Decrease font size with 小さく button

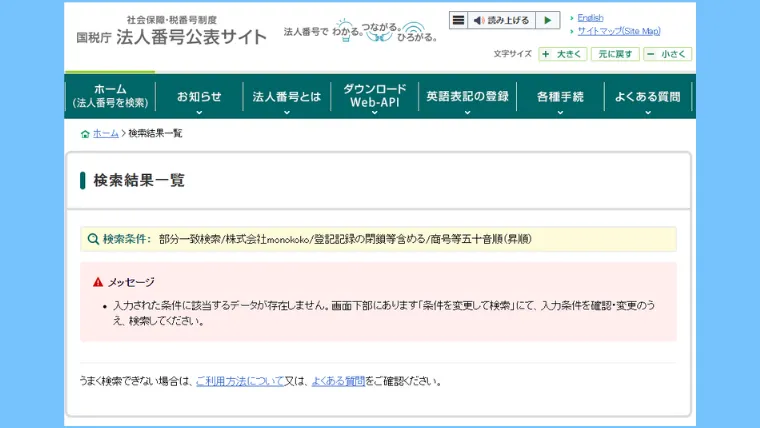[x=667, y=54]
